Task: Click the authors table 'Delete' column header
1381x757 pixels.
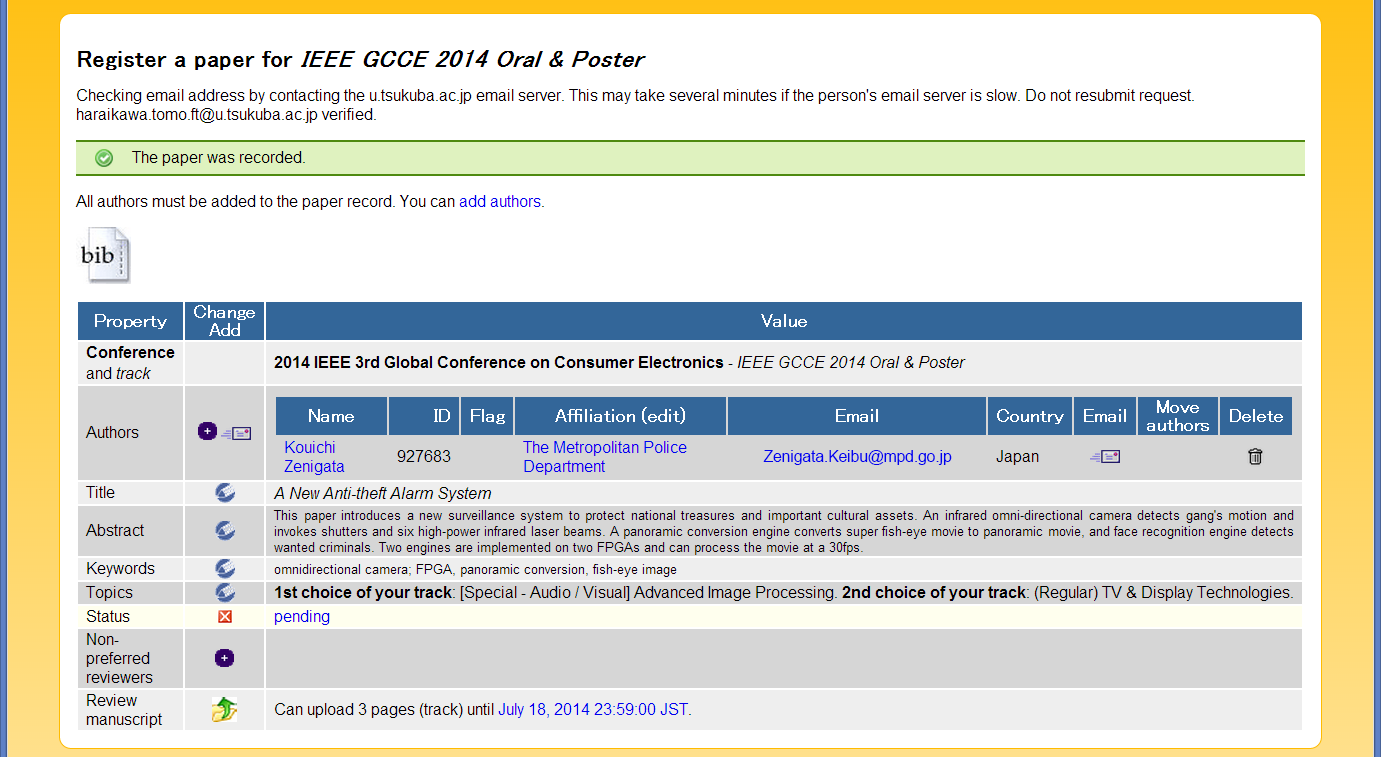Action: click(1256, 416)
